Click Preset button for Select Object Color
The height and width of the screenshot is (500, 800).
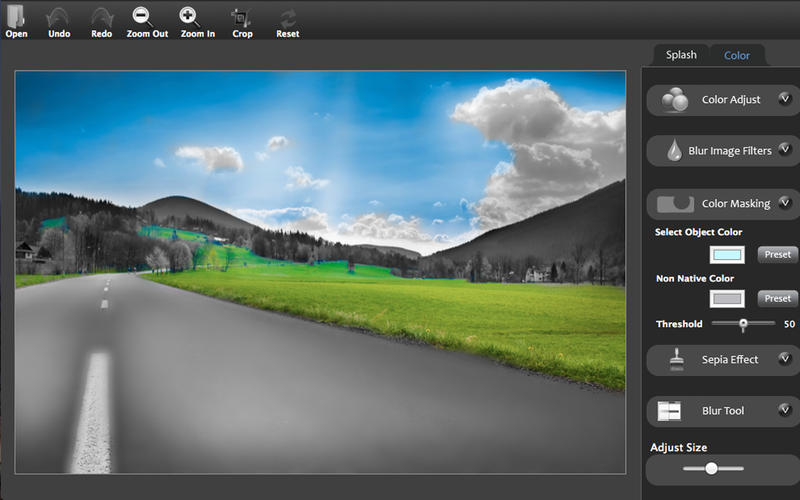(x=777, y=254)
